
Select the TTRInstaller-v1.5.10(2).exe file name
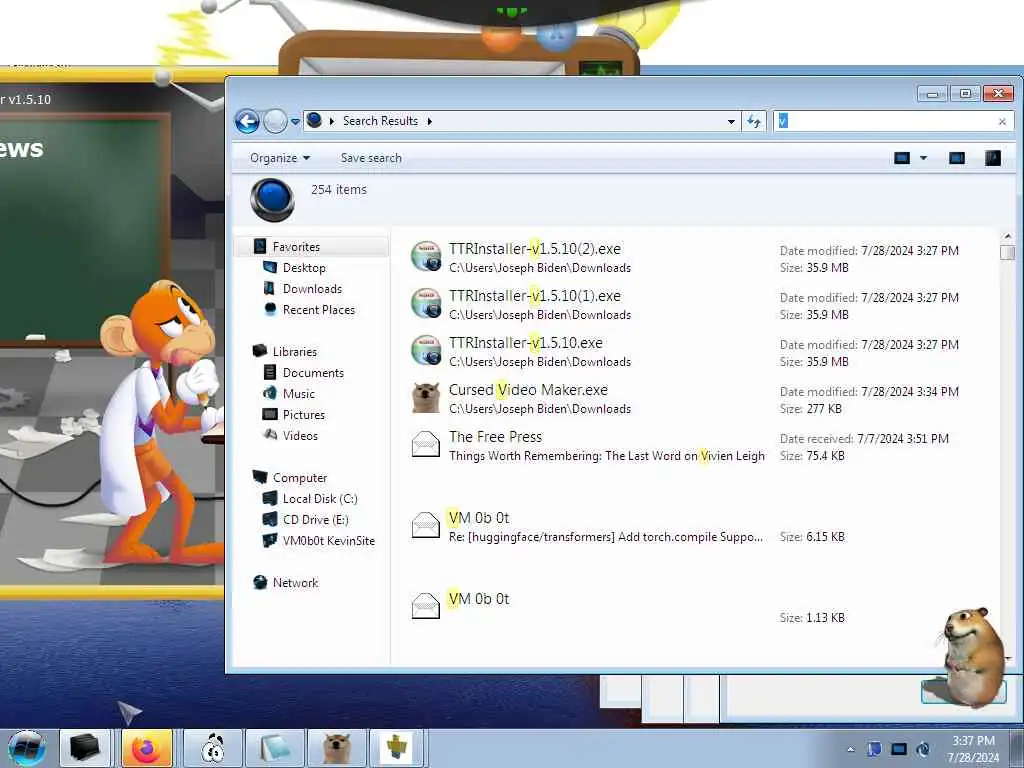tap(535, 249)
